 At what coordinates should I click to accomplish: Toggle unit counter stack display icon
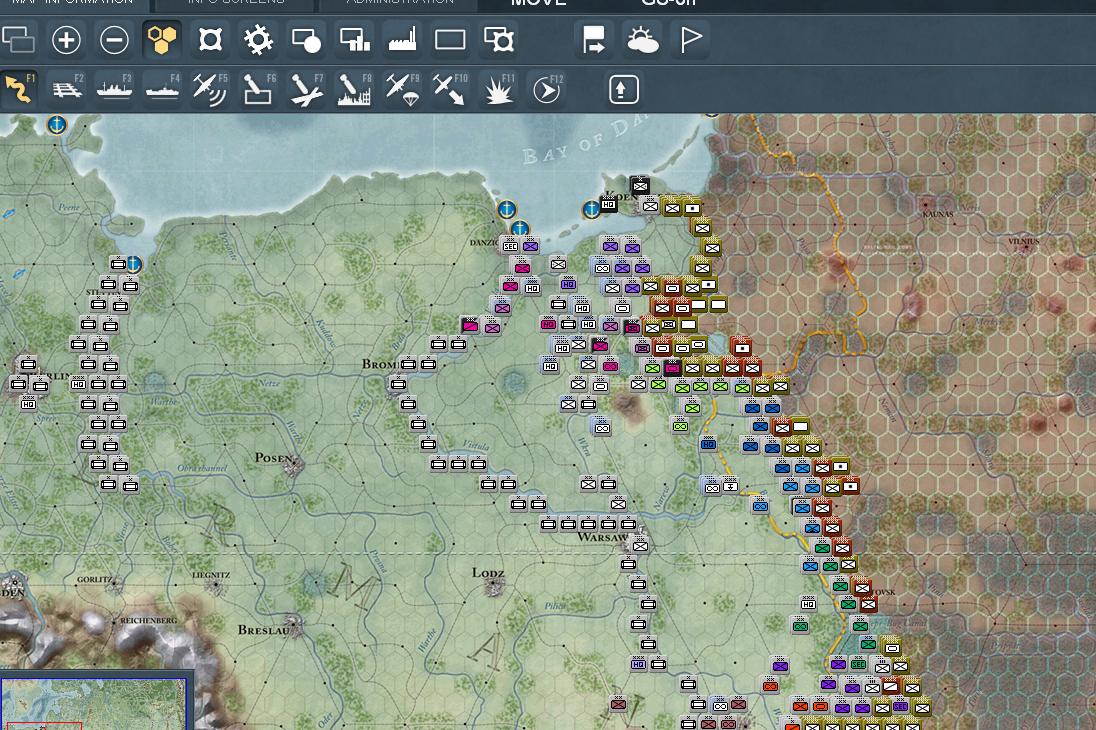tap(19, 39)
